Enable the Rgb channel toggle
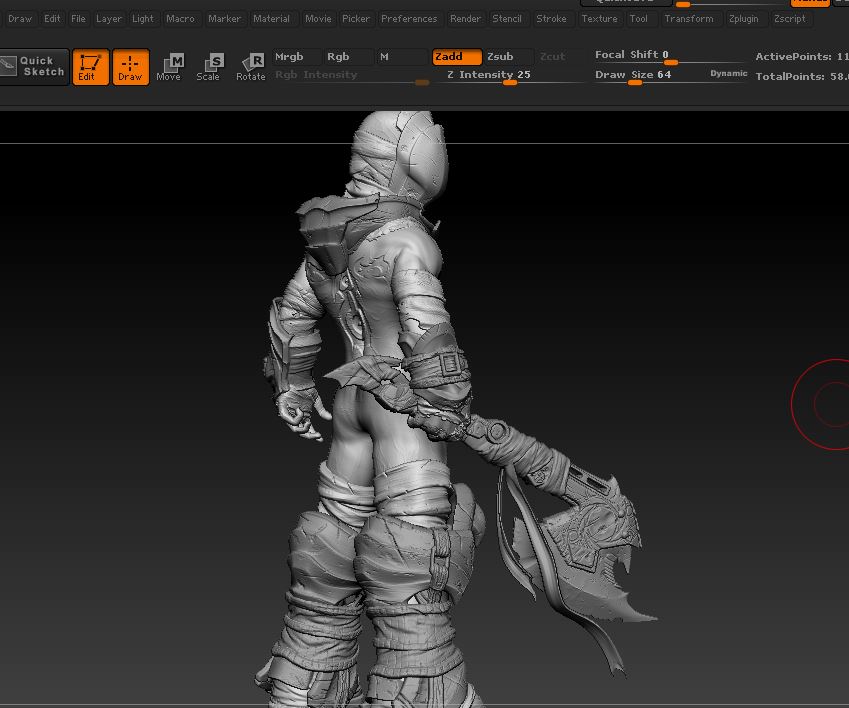 [348, 57]
